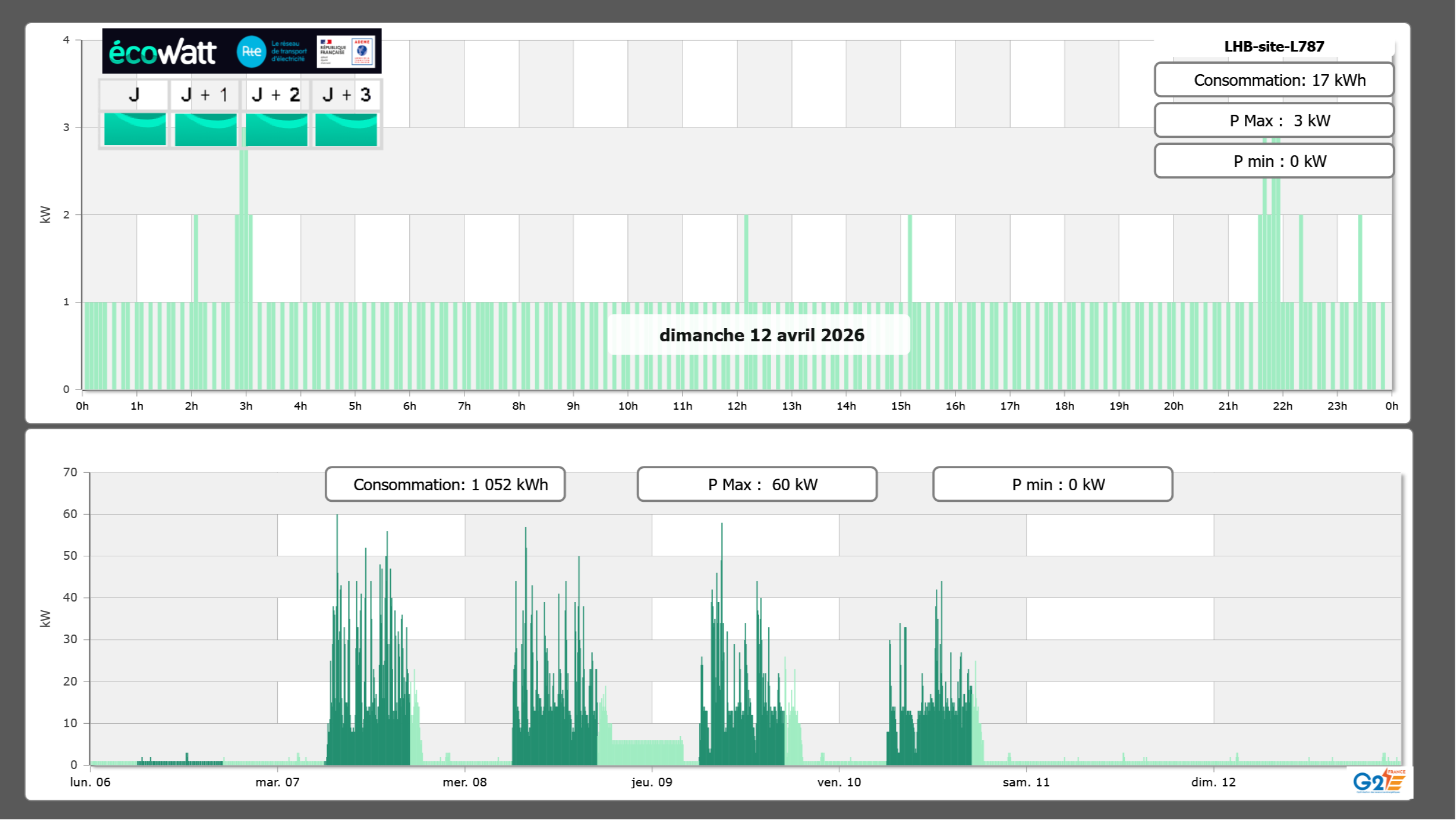Select the J + 2 day label

pos(276,95)
